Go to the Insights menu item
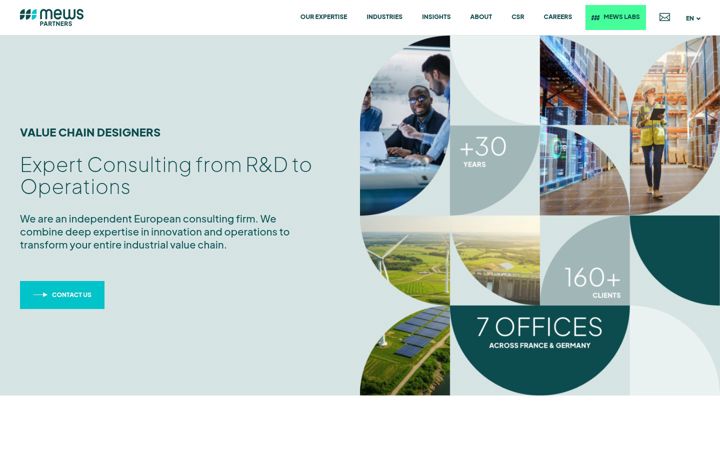The width and height of the screenshot is (720, 450). [436, 17]
